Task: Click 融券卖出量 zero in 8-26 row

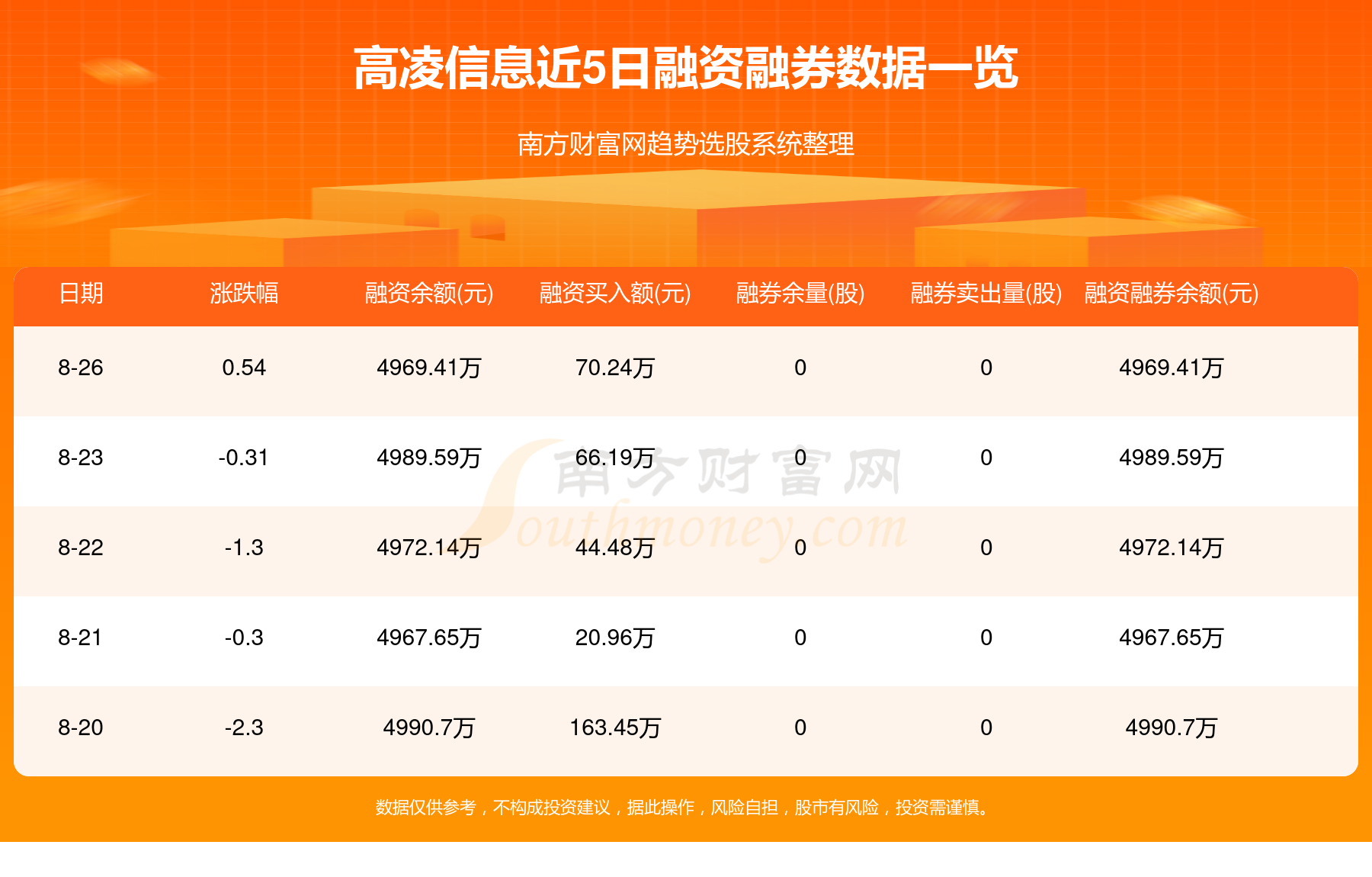Action: coord(986,368)
